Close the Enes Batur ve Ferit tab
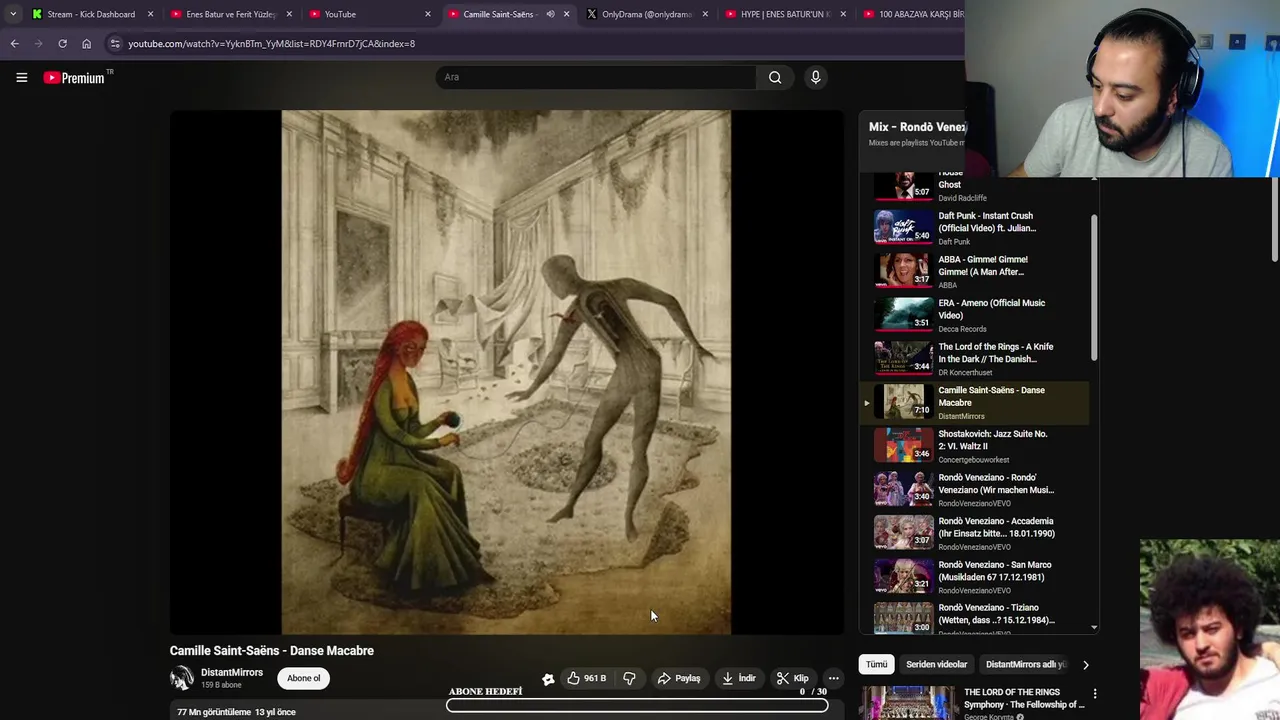1280x720 pixels. (289, 14)
